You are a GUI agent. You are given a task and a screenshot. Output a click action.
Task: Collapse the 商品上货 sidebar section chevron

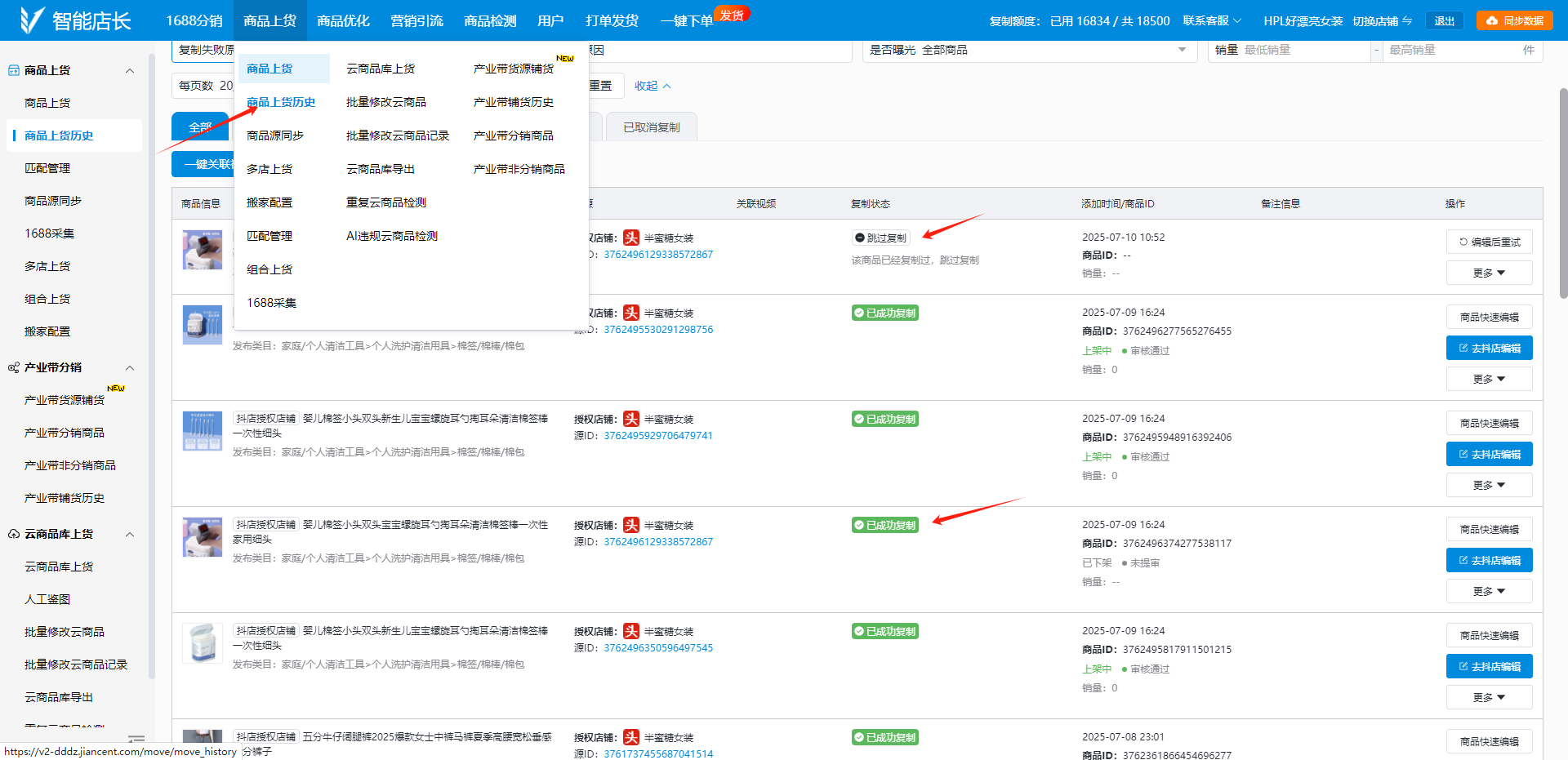coord(129,70)
